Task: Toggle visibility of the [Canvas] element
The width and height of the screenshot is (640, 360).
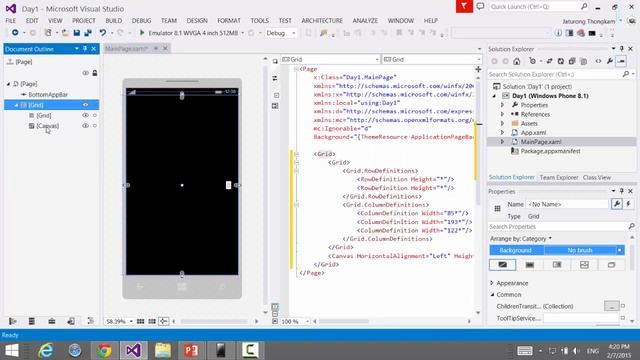Action: tap(85, 126)
